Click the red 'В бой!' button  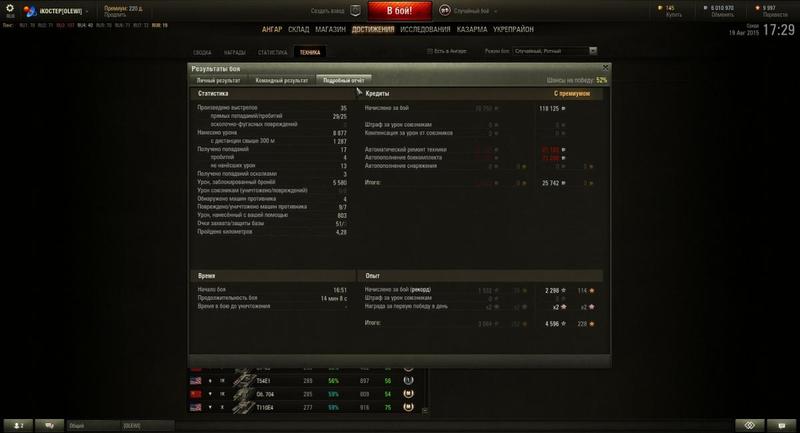[x=399, y=11]
